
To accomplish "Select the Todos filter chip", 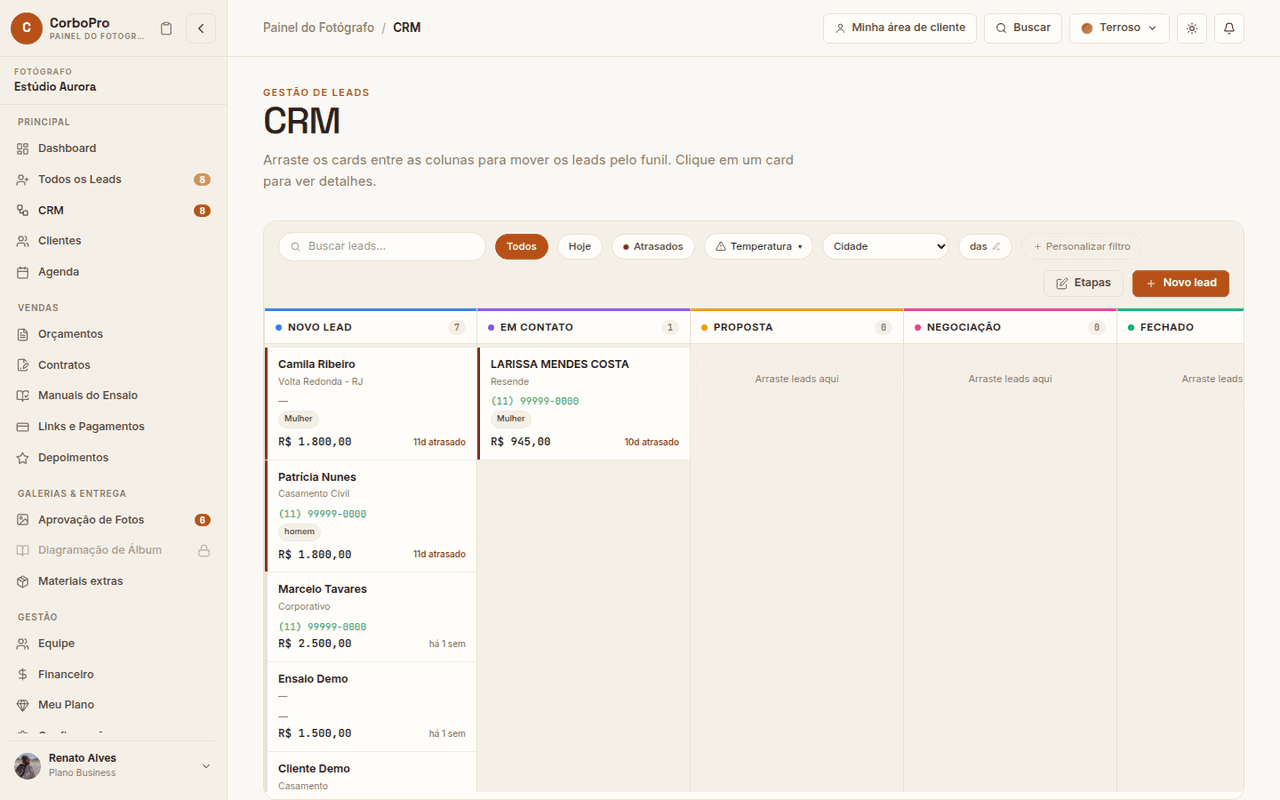I will click(x=521, y=246).
